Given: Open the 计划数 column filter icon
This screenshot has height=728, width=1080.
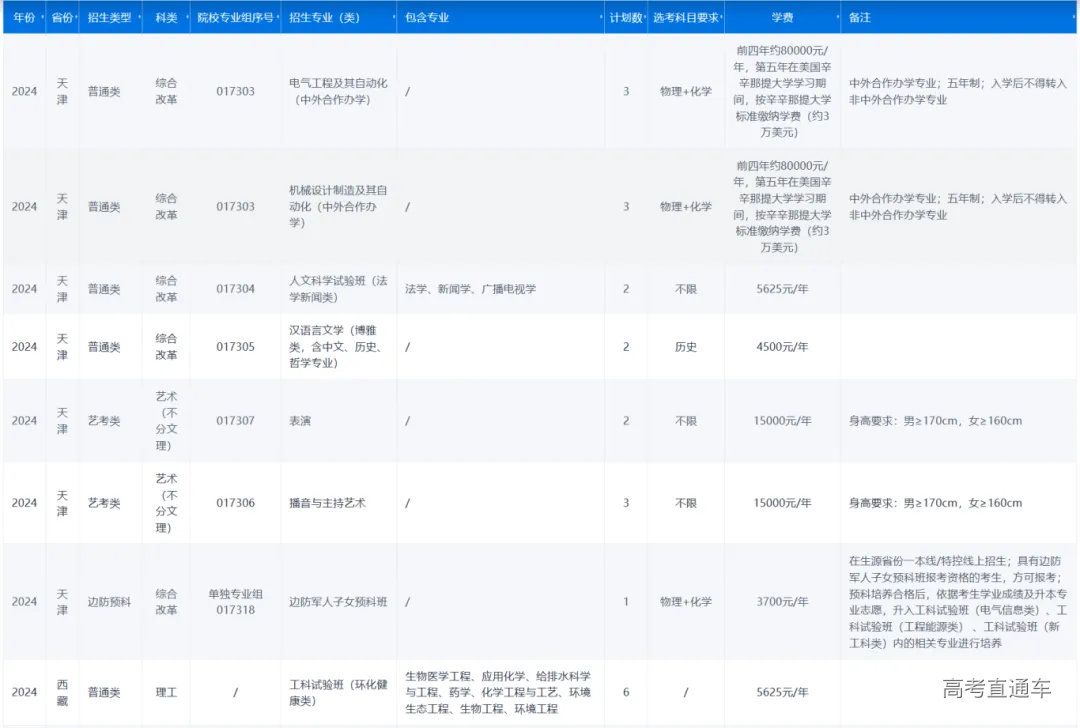Looking at the screenshot, I should click(x=647, y=17).
